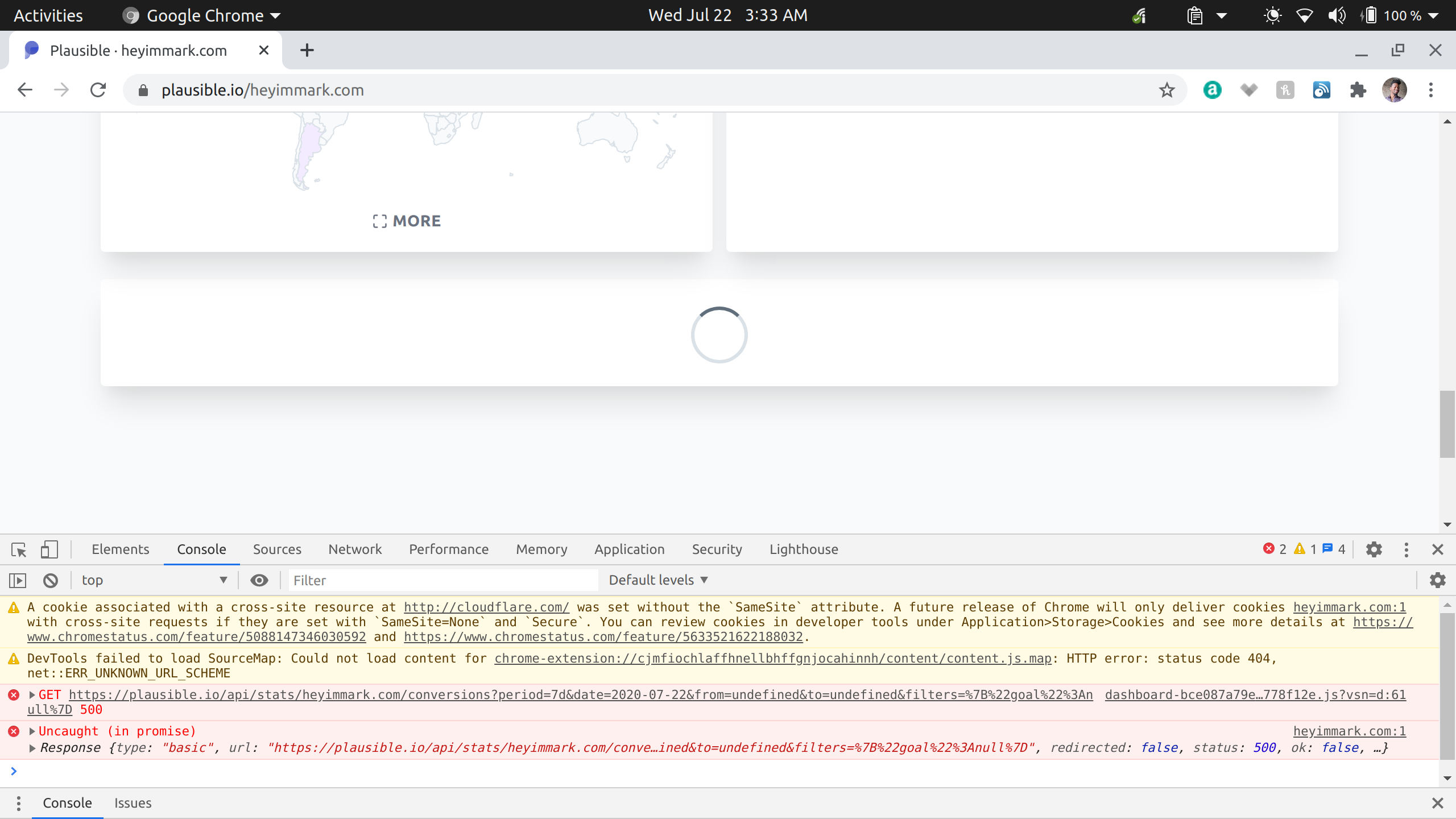
Task: Close the Plausible · heyimmark.com tab
Action: (264, 50)
